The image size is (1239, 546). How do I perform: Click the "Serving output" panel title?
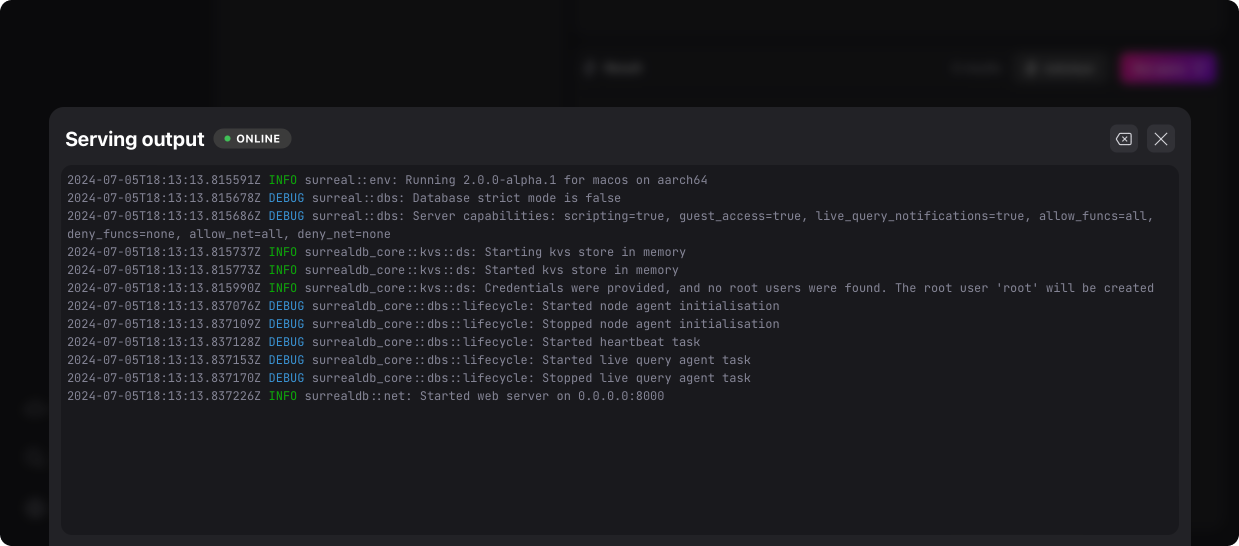(x=134, y=139)
